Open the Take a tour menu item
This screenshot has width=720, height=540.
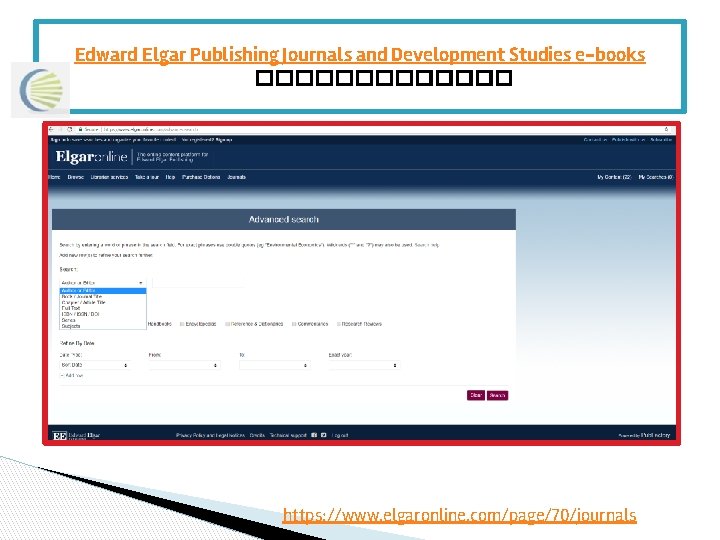147,177
